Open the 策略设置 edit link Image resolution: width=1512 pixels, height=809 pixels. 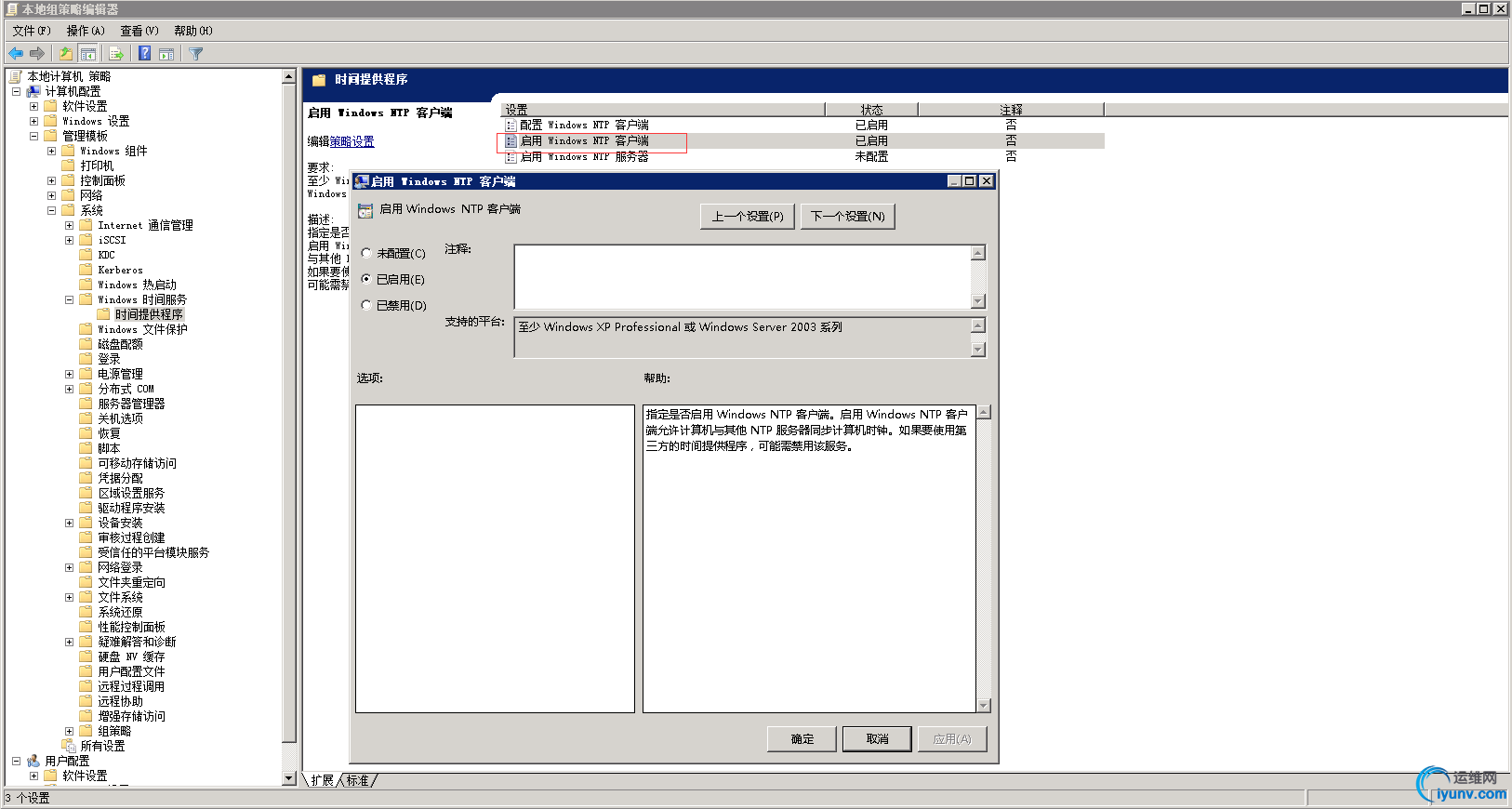(352, 141)
